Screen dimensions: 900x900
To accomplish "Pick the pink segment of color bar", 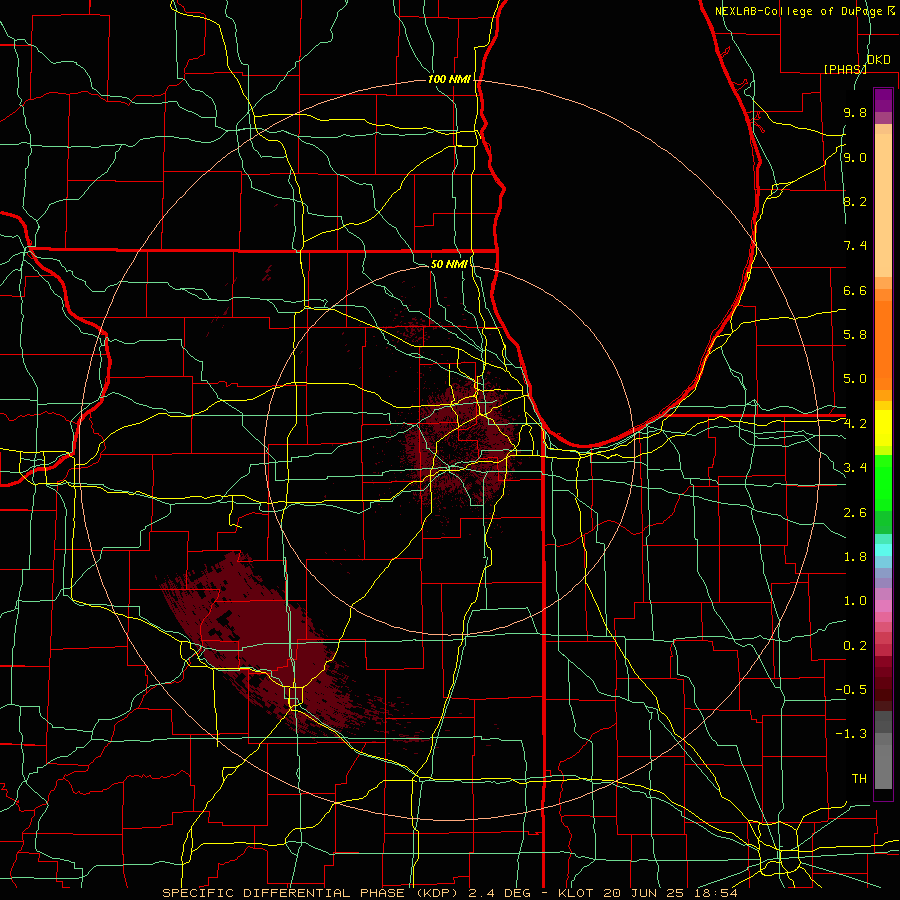I will (883, 606).
